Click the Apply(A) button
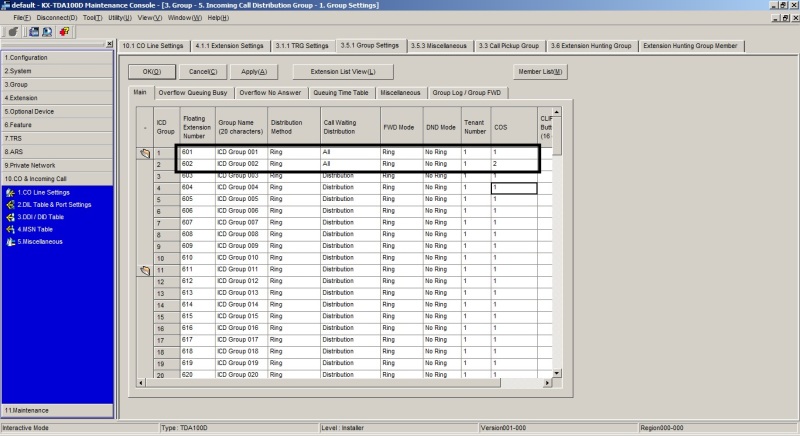 254,72
